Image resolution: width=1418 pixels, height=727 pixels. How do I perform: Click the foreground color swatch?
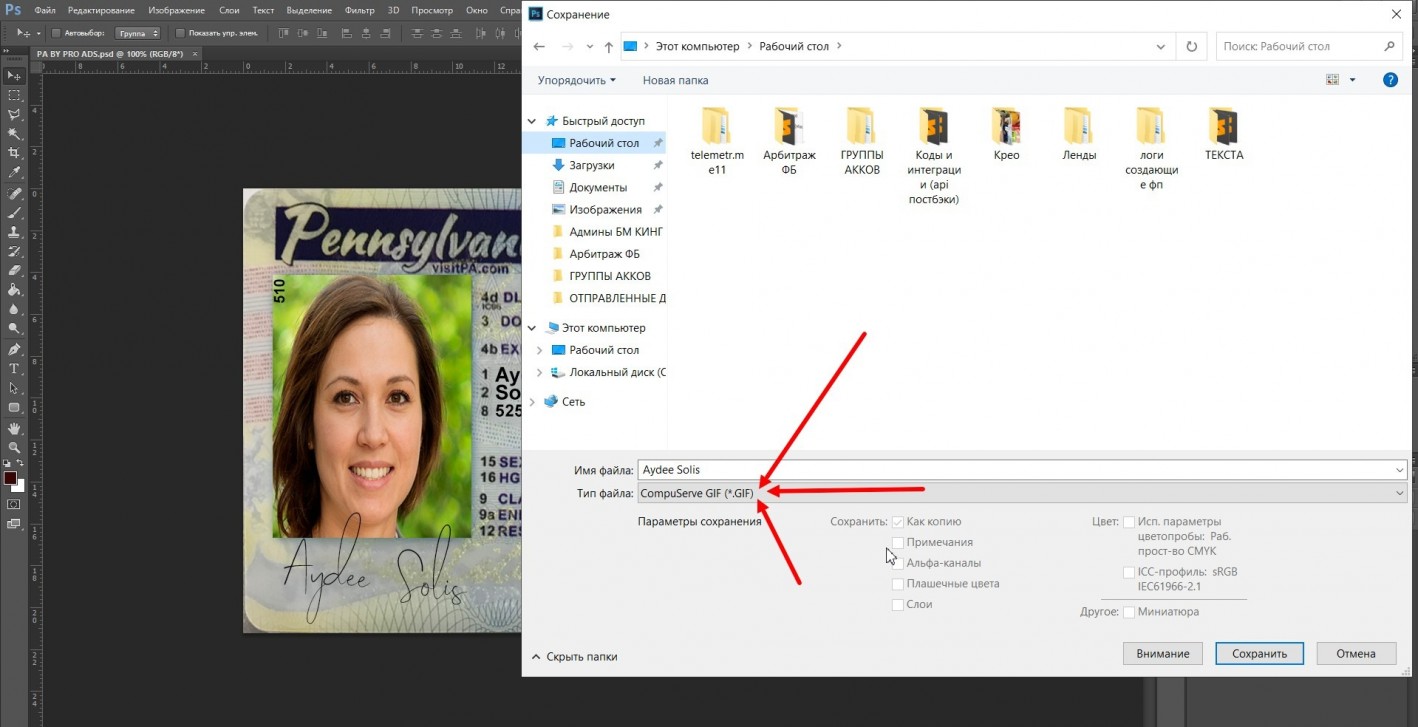tap(10, 478)
